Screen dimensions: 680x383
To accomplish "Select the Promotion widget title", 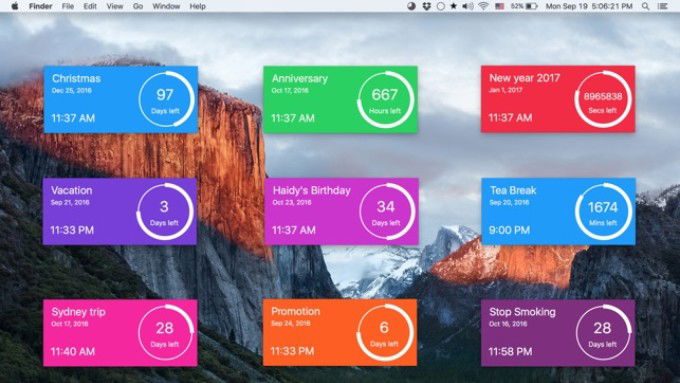I will point(296,311).
